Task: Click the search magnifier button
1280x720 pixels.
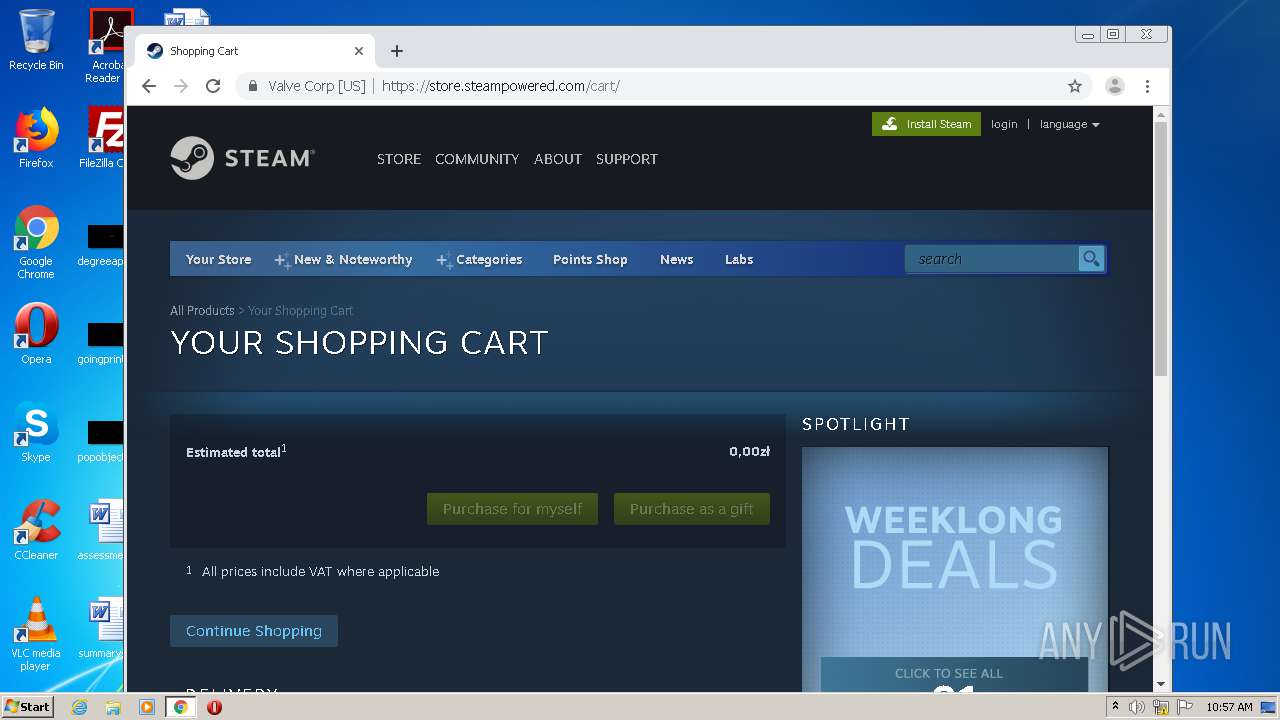Action: (1091, 259)
